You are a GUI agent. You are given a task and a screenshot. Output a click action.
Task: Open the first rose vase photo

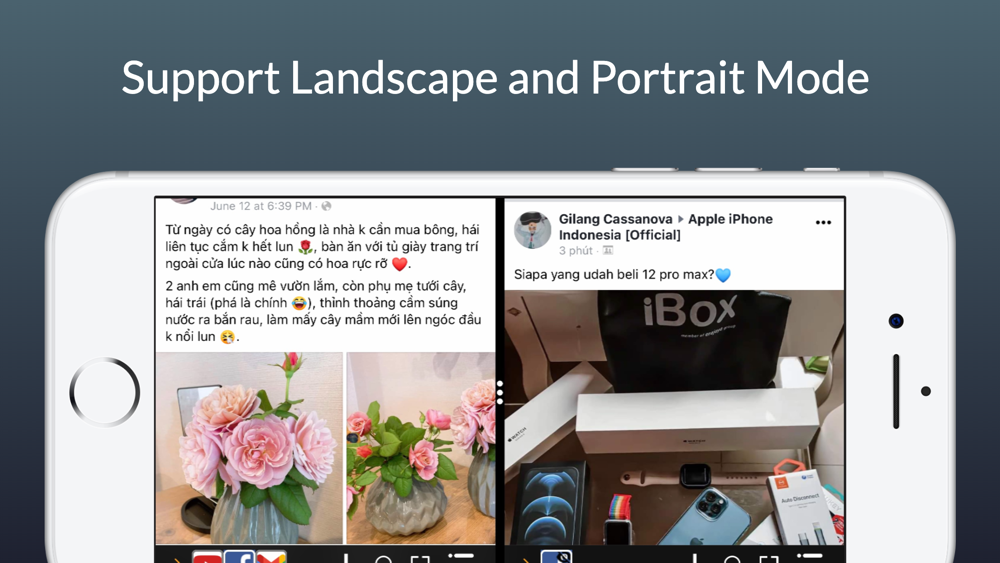pos(249,448)
